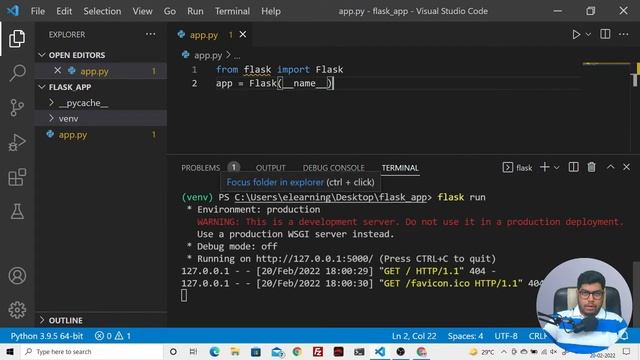Click folder path in terminal prompt

point(331,197)
